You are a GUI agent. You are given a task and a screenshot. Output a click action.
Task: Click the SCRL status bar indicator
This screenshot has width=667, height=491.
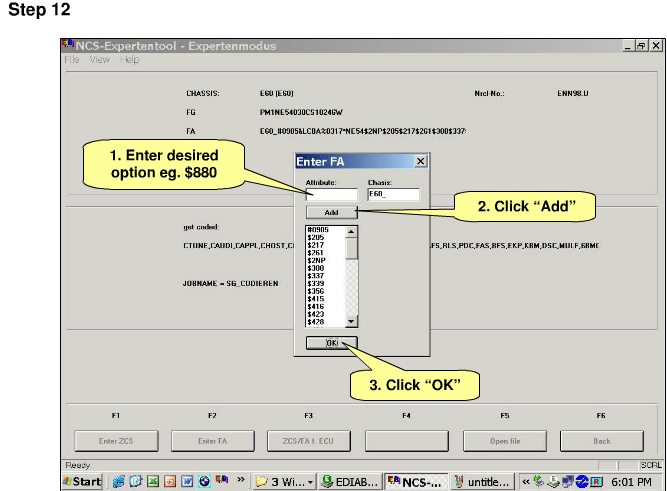coord(651,465)
